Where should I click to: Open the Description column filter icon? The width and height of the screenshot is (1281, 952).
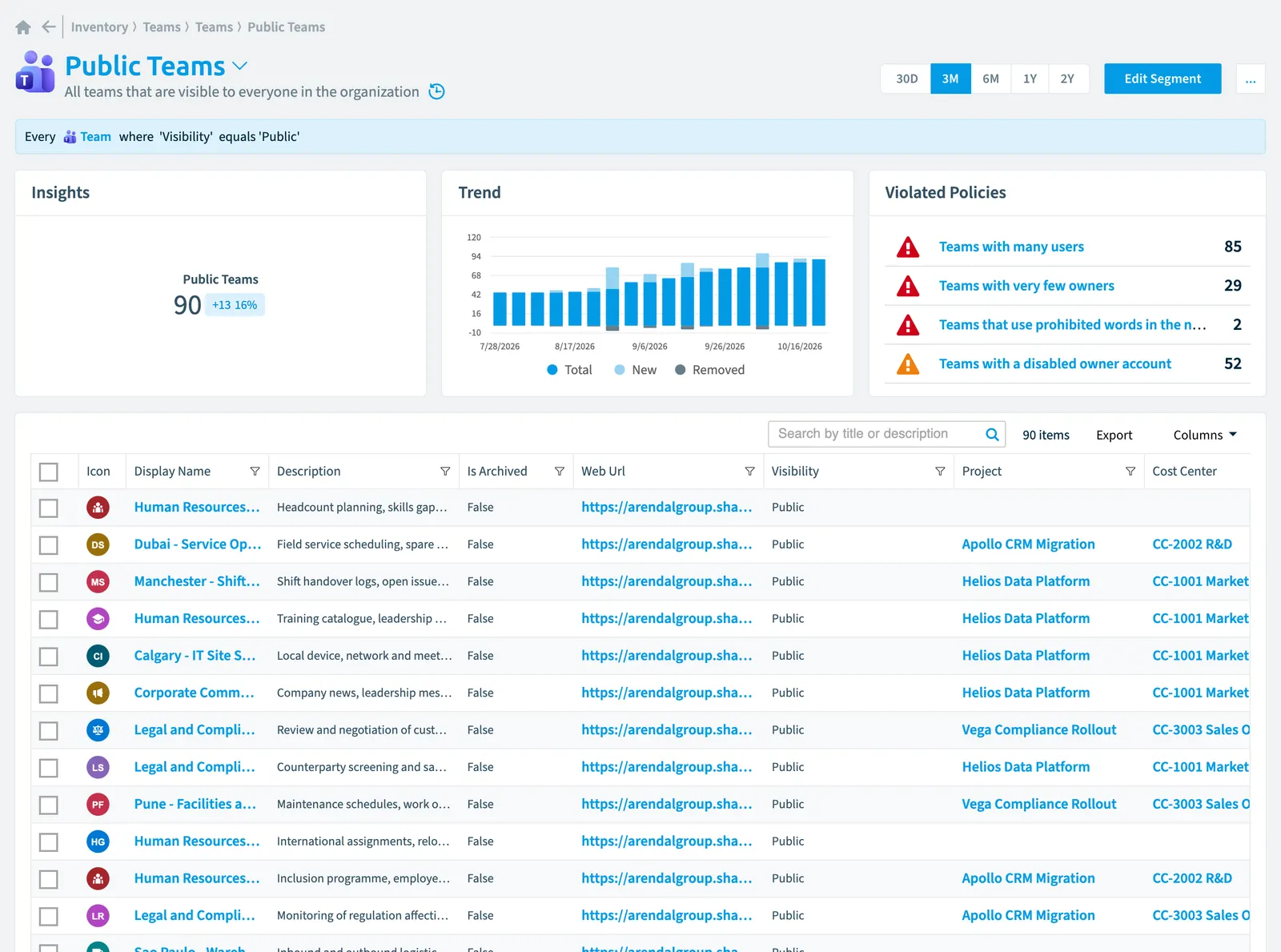(445, 472)
